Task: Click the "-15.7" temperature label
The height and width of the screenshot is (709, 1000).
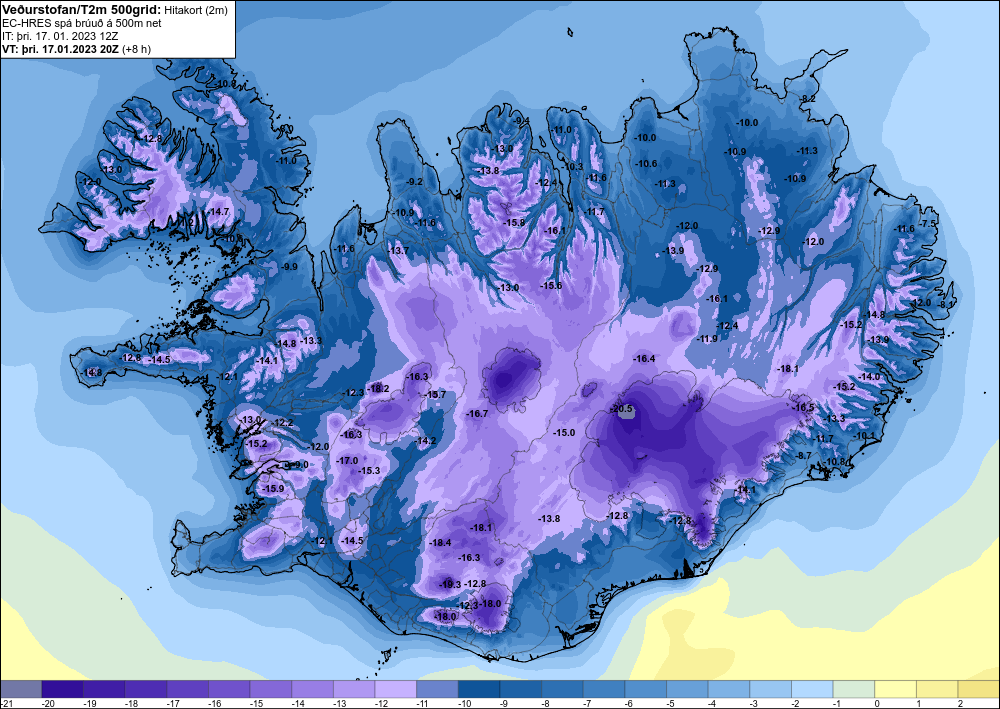Action: (436, 395)
